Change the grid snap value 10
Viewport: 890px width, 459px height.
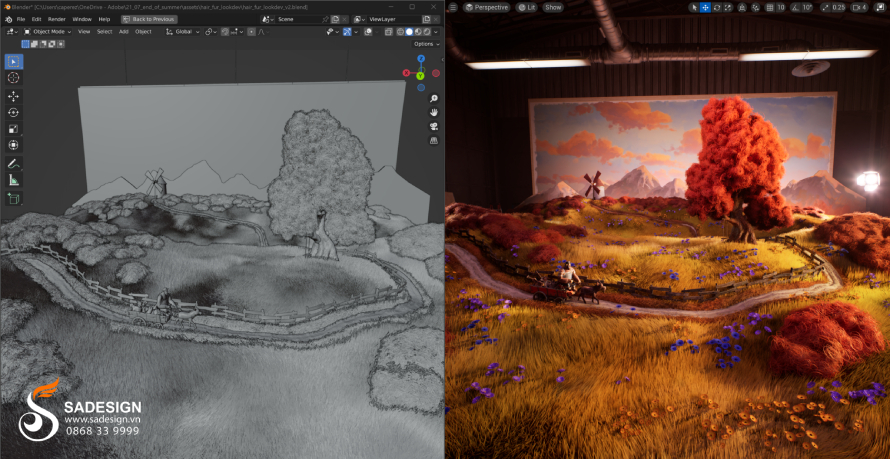tap(781, 7)
